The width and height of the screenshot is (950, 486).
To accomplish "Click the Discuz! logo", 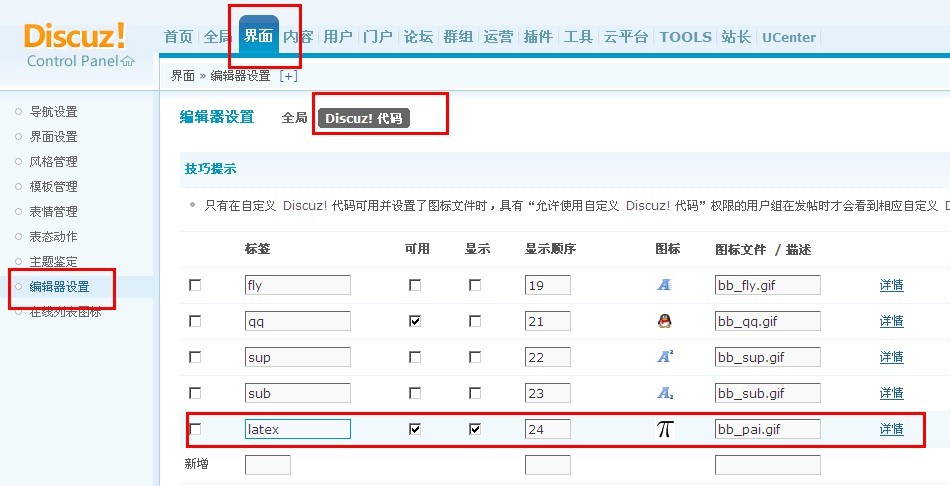I will coord(75,36).
